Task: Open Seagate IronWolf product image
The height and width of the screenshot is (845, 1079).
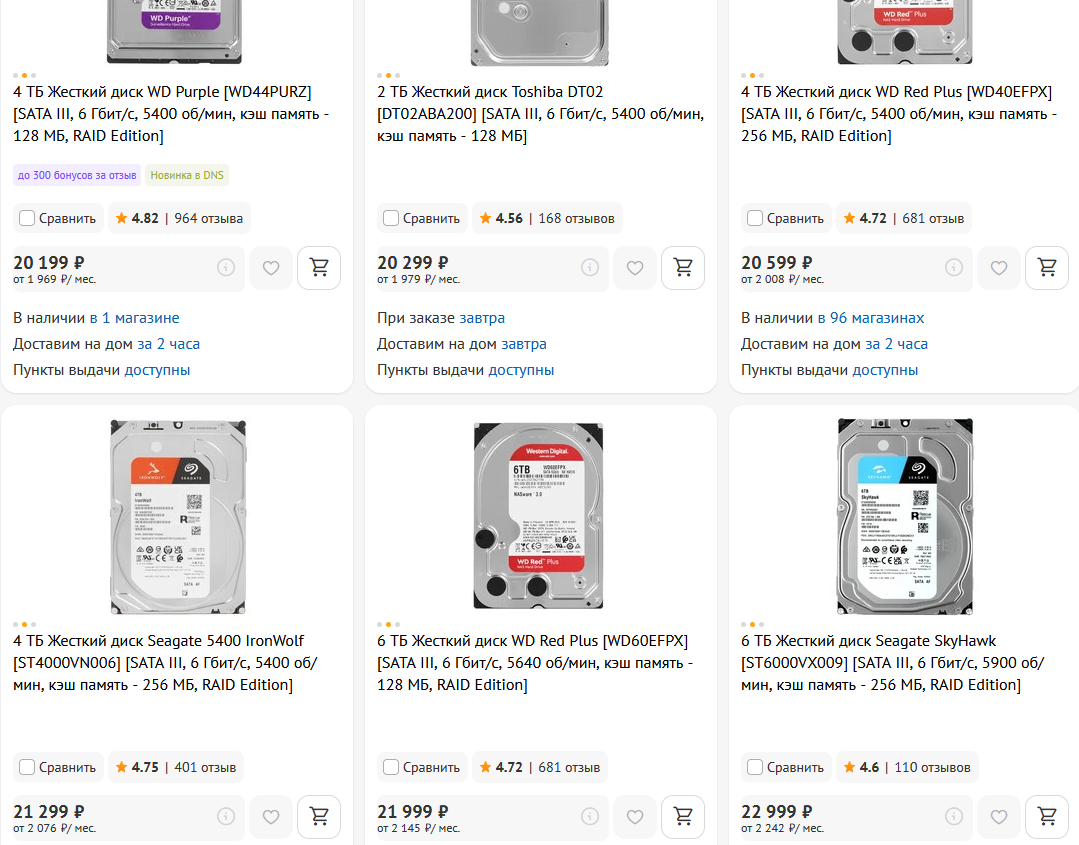Action: pos(175,516)
